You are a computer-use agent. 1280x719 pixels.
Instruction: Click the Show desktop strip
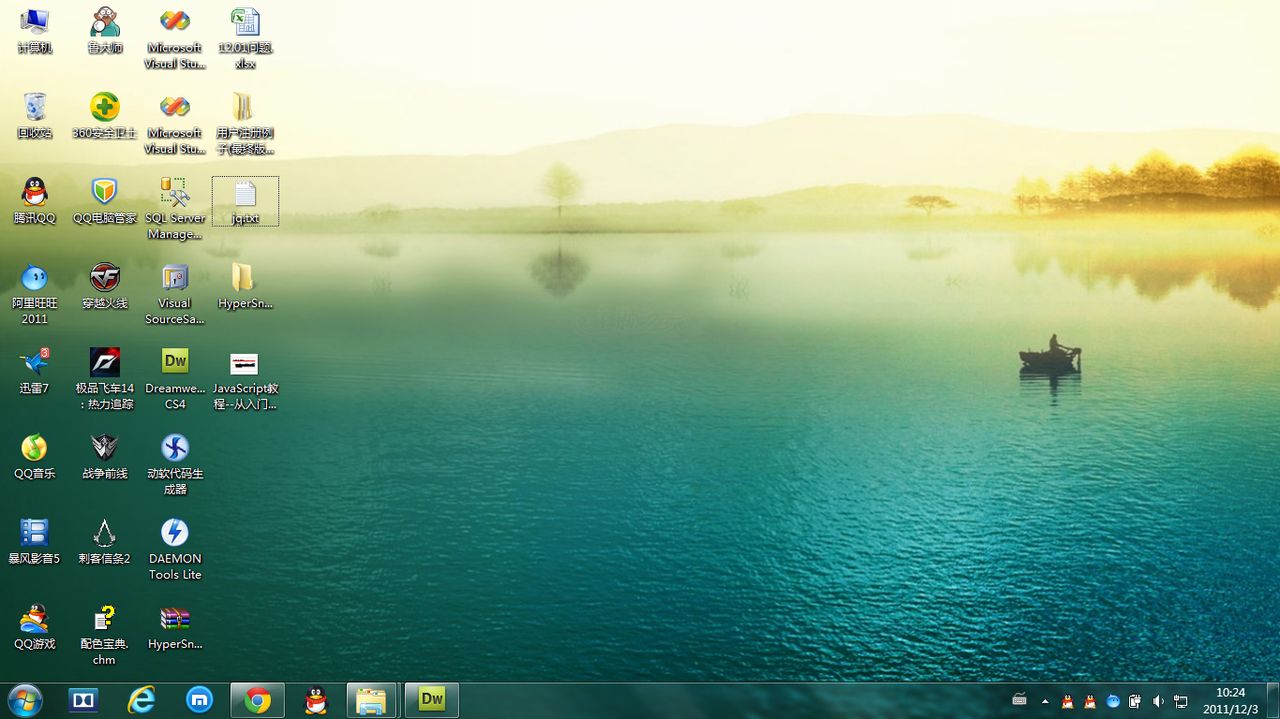click(x=1272, y=700)
